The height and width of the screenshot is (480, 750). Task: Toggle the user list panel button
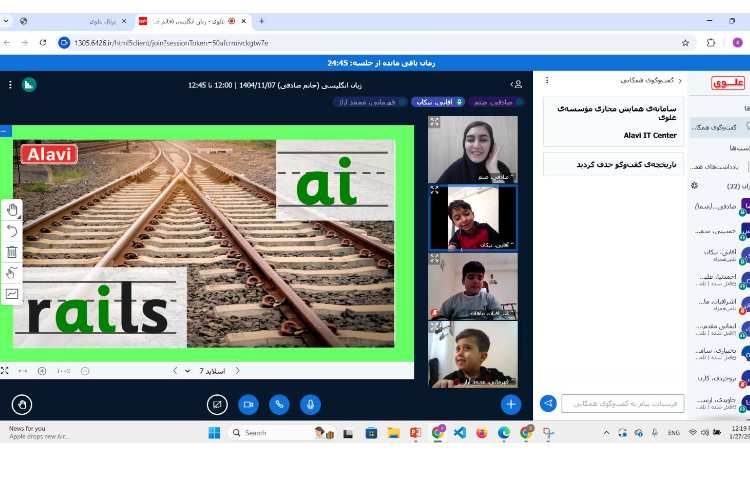[x=516, y=85]
